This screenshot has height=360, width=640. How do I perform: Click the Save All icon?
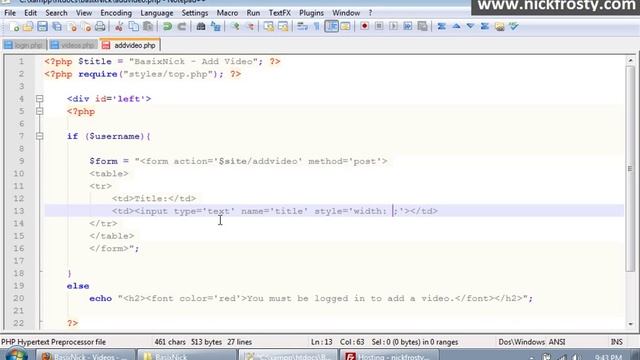pos(57,27)
